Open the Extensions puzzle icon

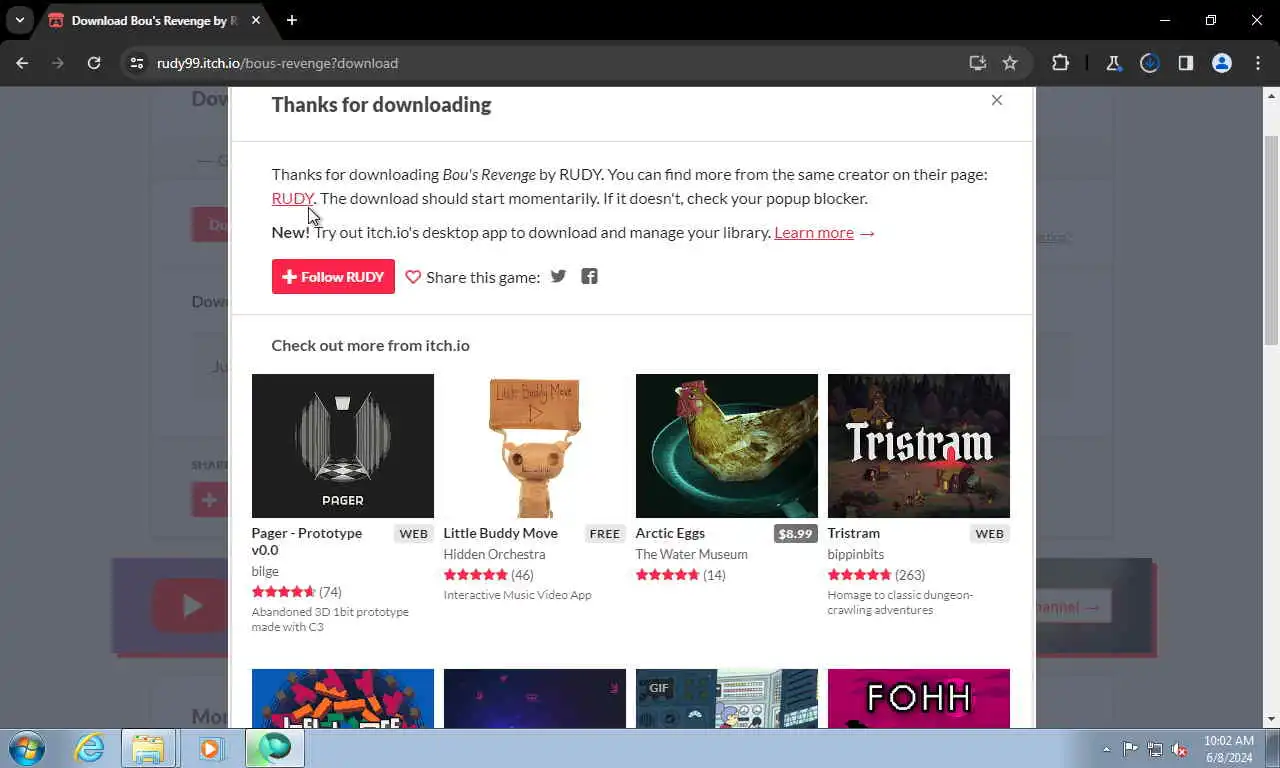tap(1060, 63)
